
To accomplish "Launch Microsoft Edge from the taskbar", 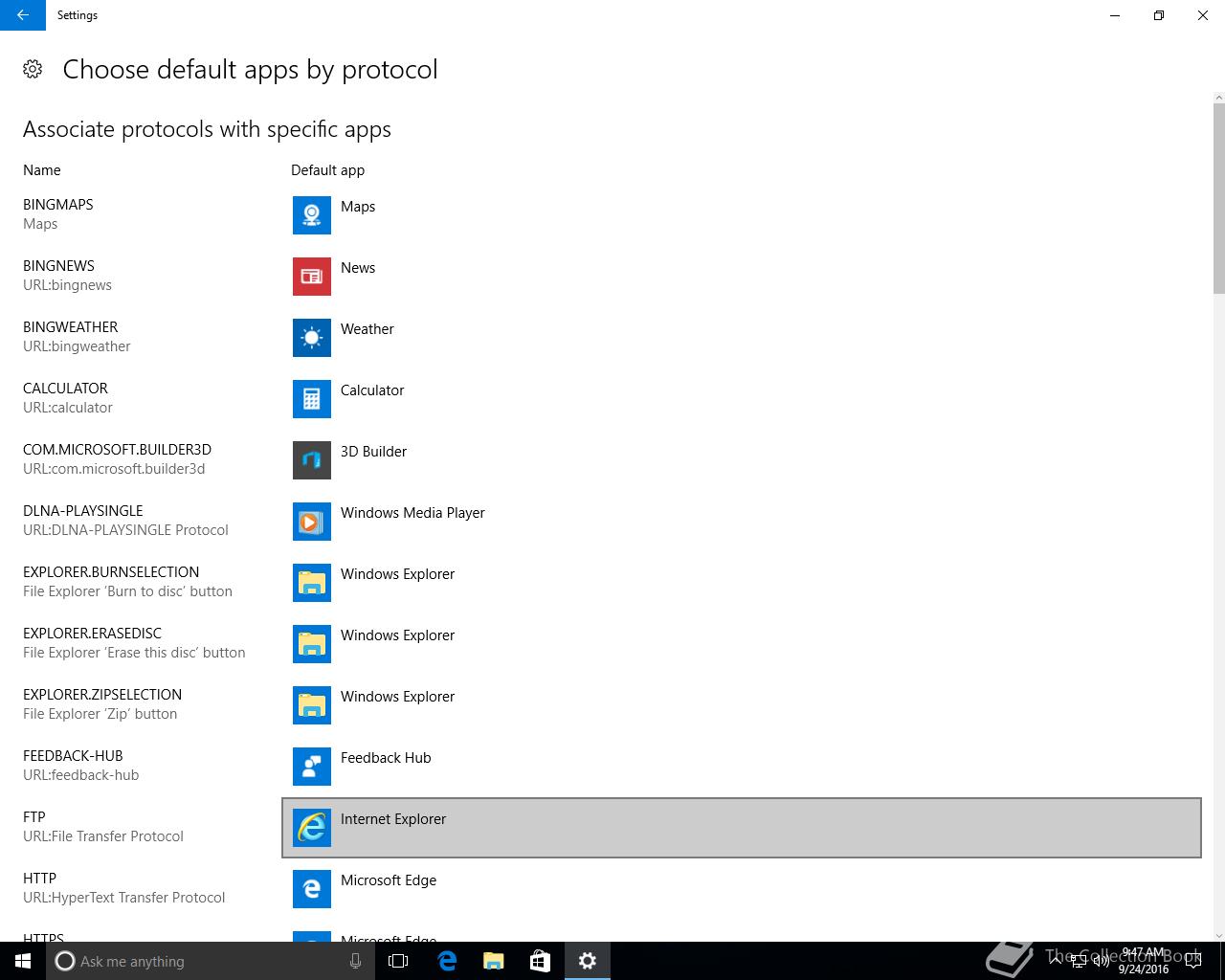I will click(x=447, y=961).
